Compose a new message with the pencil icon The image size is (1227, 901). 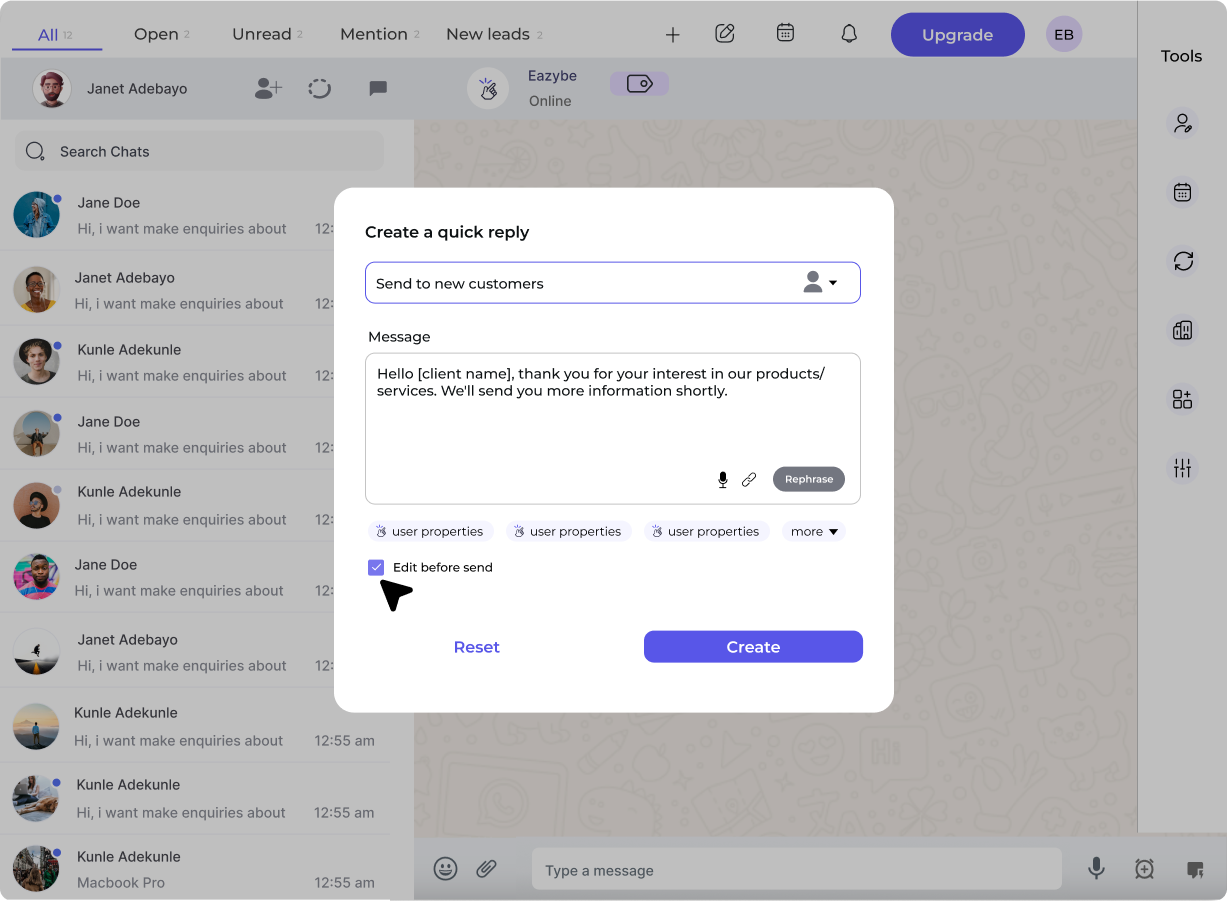click(x=724, y=33)
